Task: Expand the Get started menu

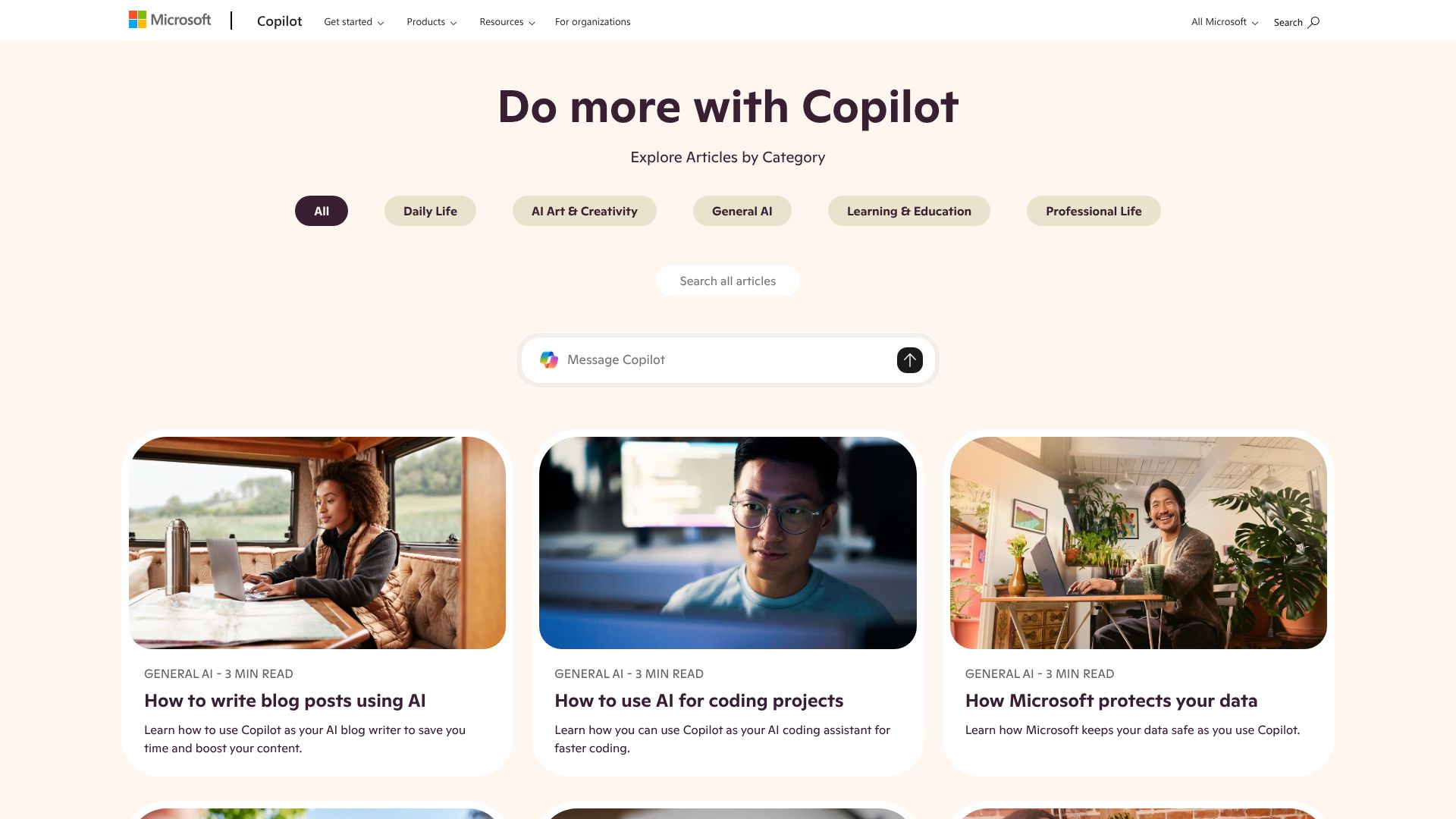Action: point(353,22)
